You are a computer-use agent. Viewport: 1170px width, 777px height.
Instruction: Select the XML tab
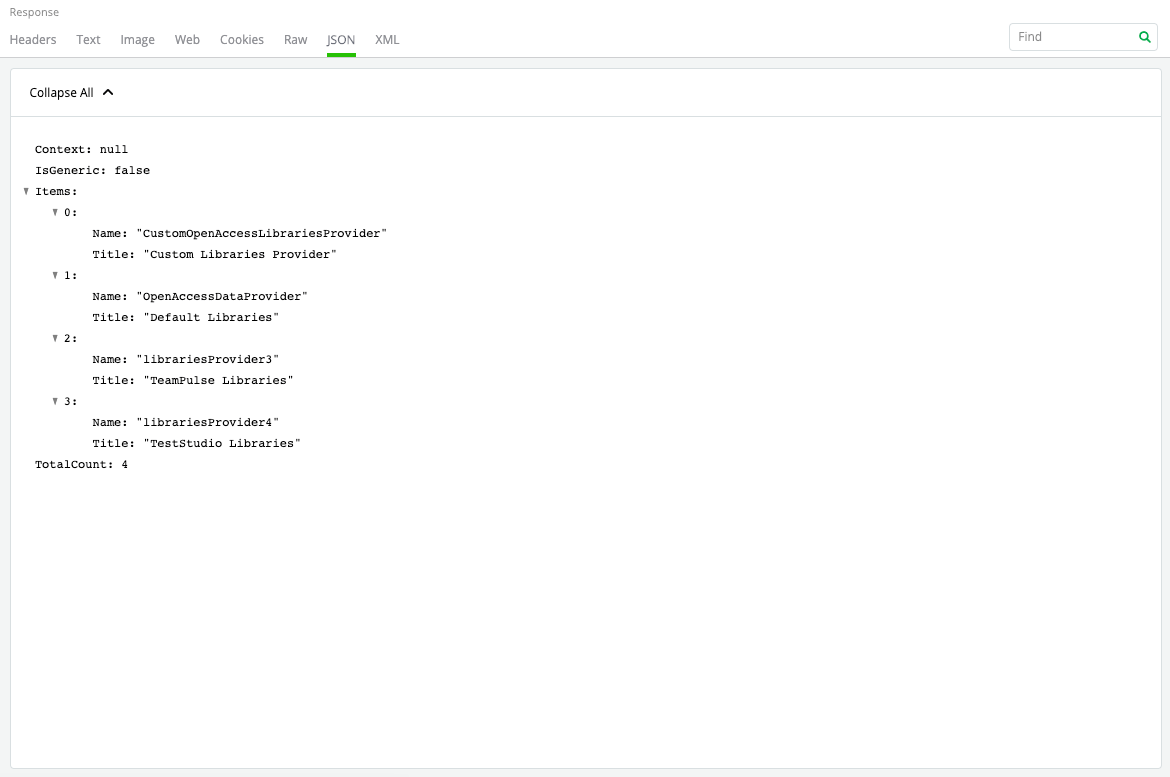click(x=387, y=39)
